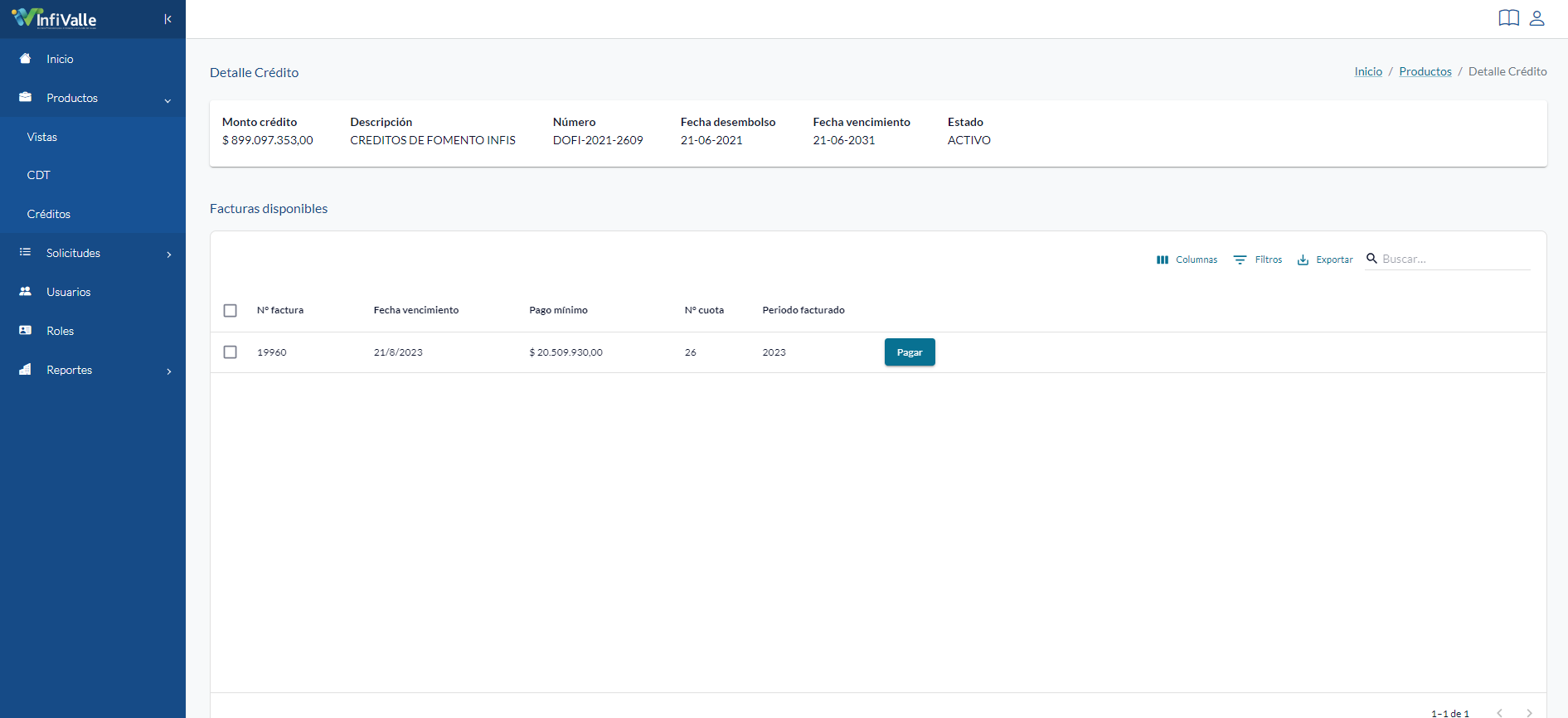This screenshot has width=1568, height=718.
Task: Click the Roles ID card icon
Action: click(x=25, y=330)
